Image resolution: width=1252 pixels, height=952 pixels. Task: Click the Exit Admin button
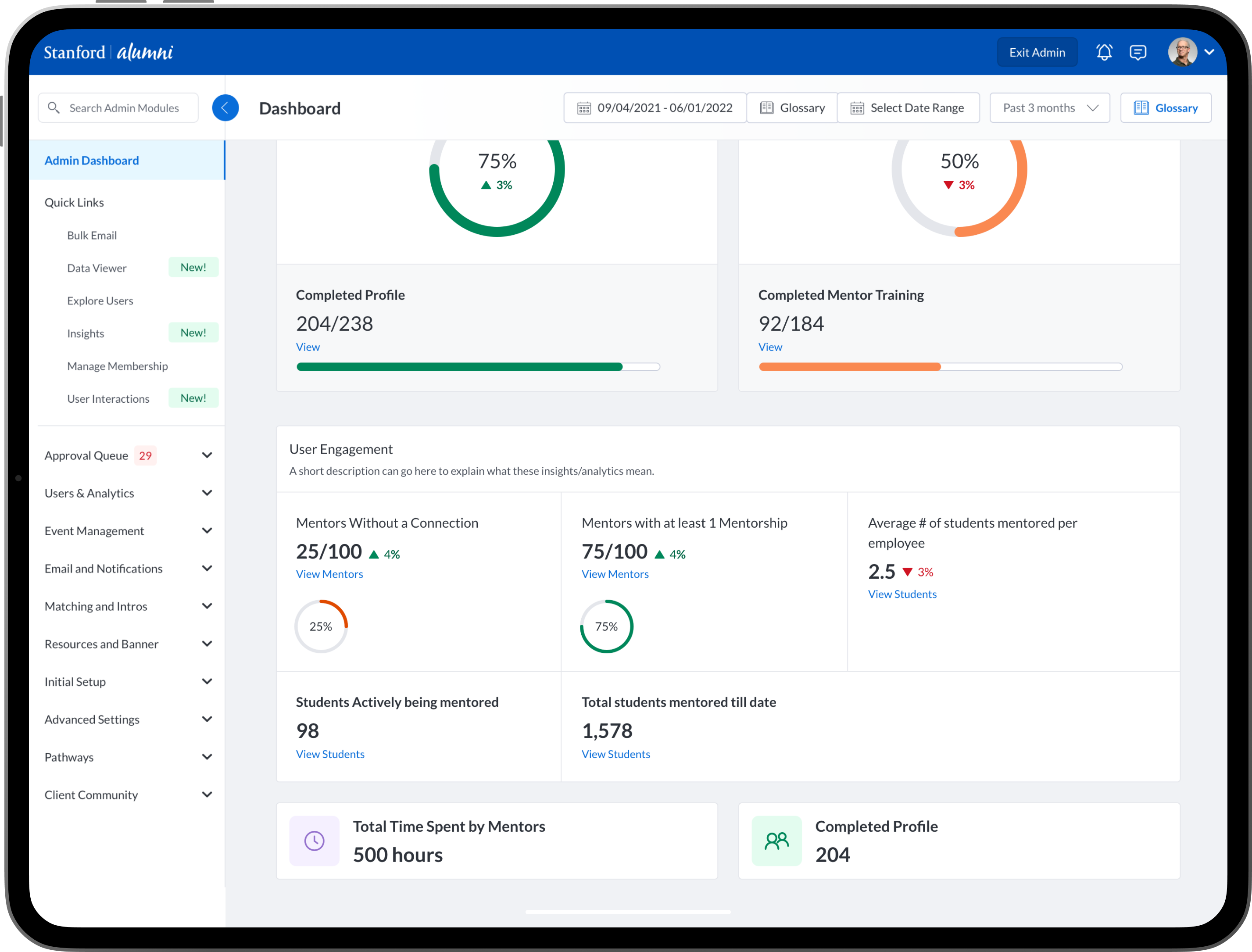pos(1037,52)
